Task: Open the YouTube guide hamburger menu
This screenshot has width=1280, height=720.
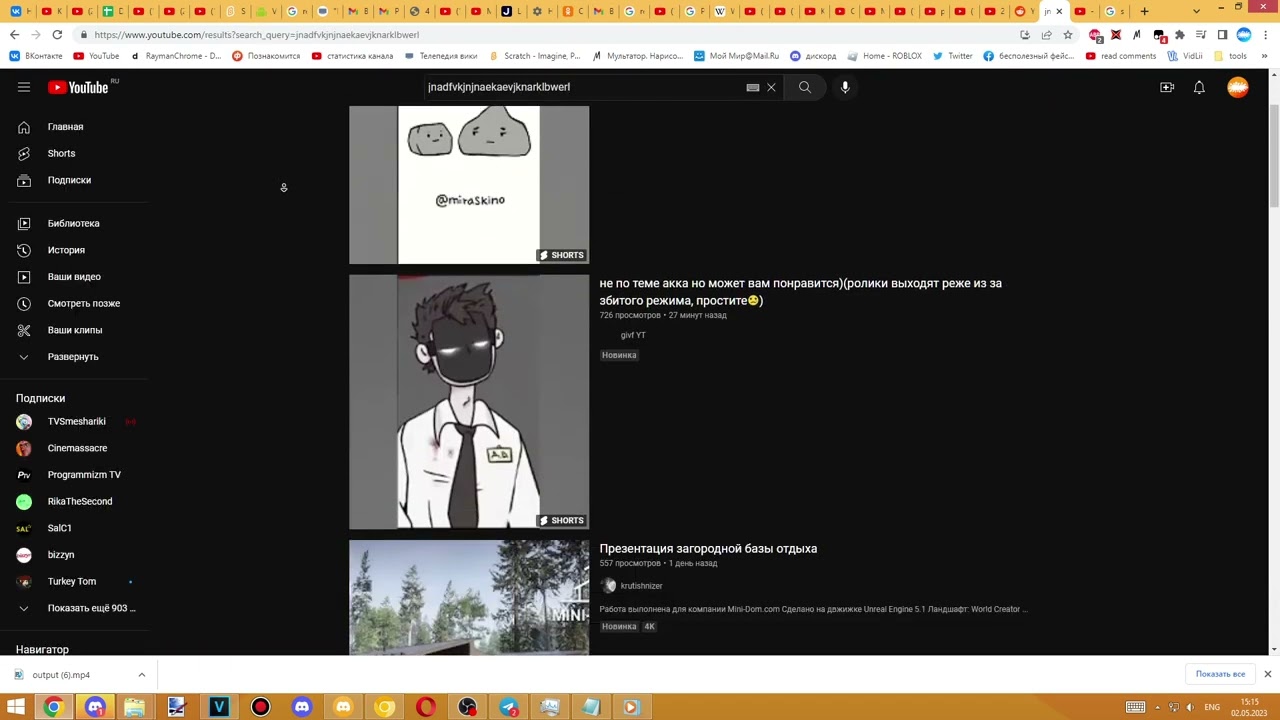Action: 24,87
